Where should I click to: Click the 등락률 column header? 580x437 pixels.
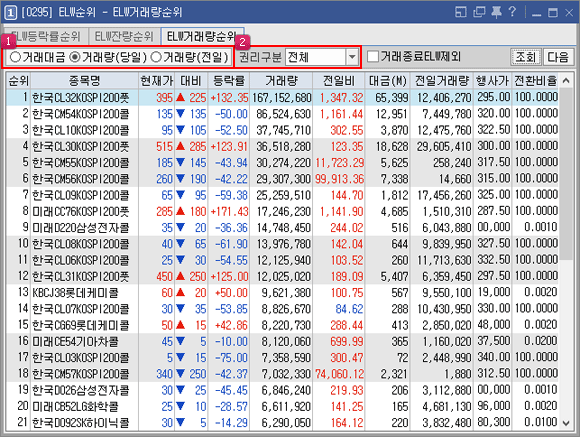click(x=229, y=81)
